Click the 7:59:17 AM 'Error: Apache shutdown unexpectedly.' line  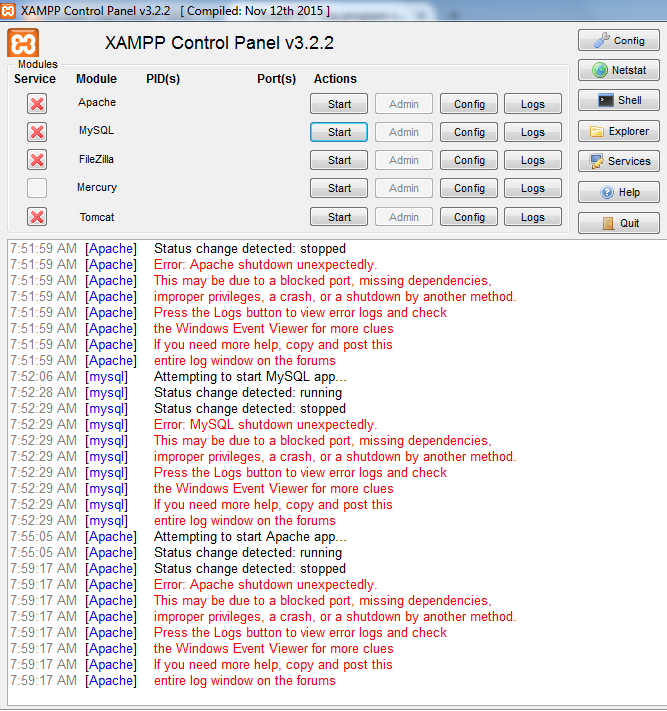265,584
